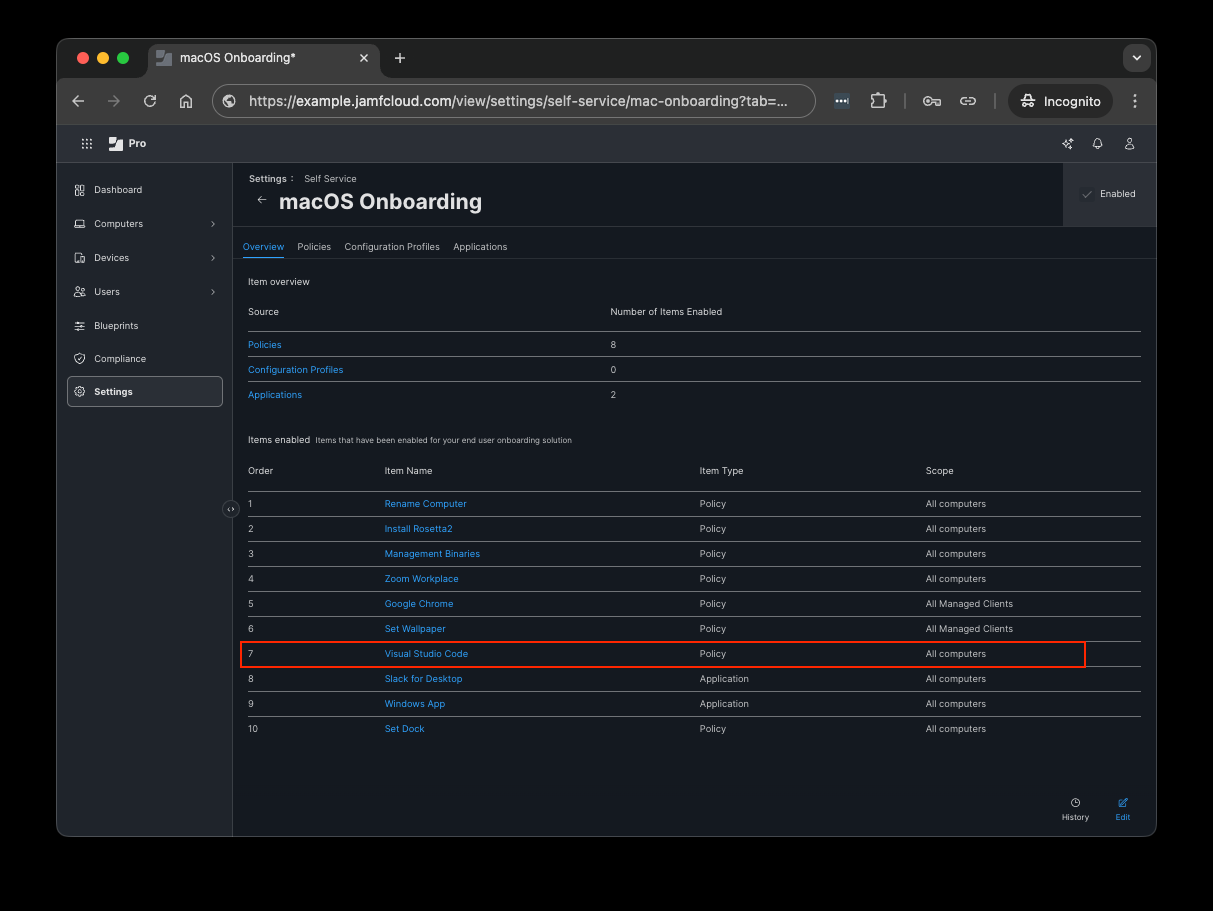Collapse the sidebar with the handle
The width and height of the screenshot is (1213, 911).
231,509
